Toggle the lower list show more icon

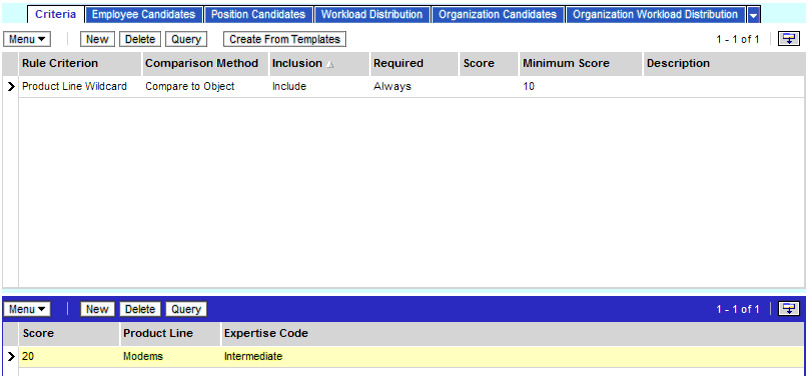coord(788,309)
